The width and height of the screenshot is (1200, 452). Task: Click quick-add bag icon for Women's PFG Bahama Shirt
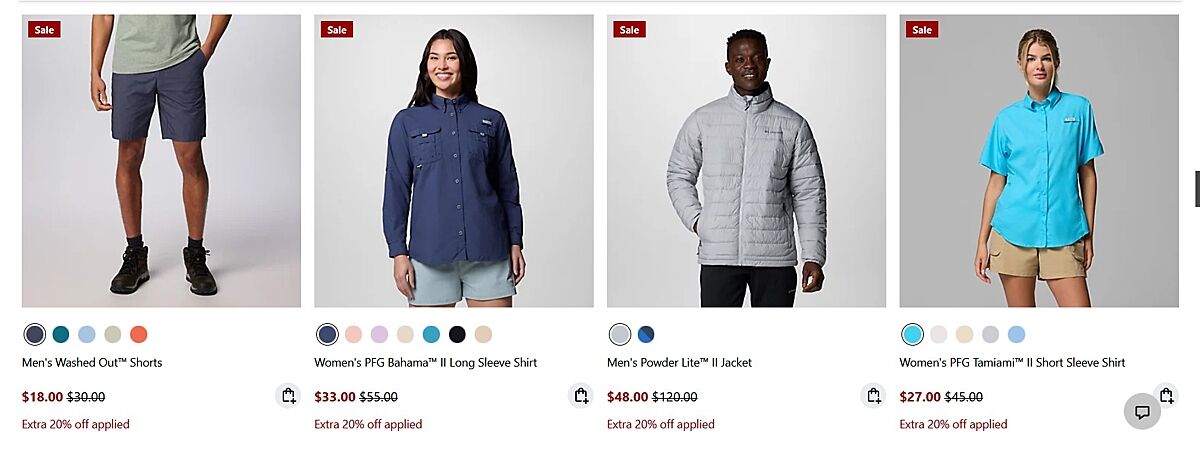coord(581,396)
